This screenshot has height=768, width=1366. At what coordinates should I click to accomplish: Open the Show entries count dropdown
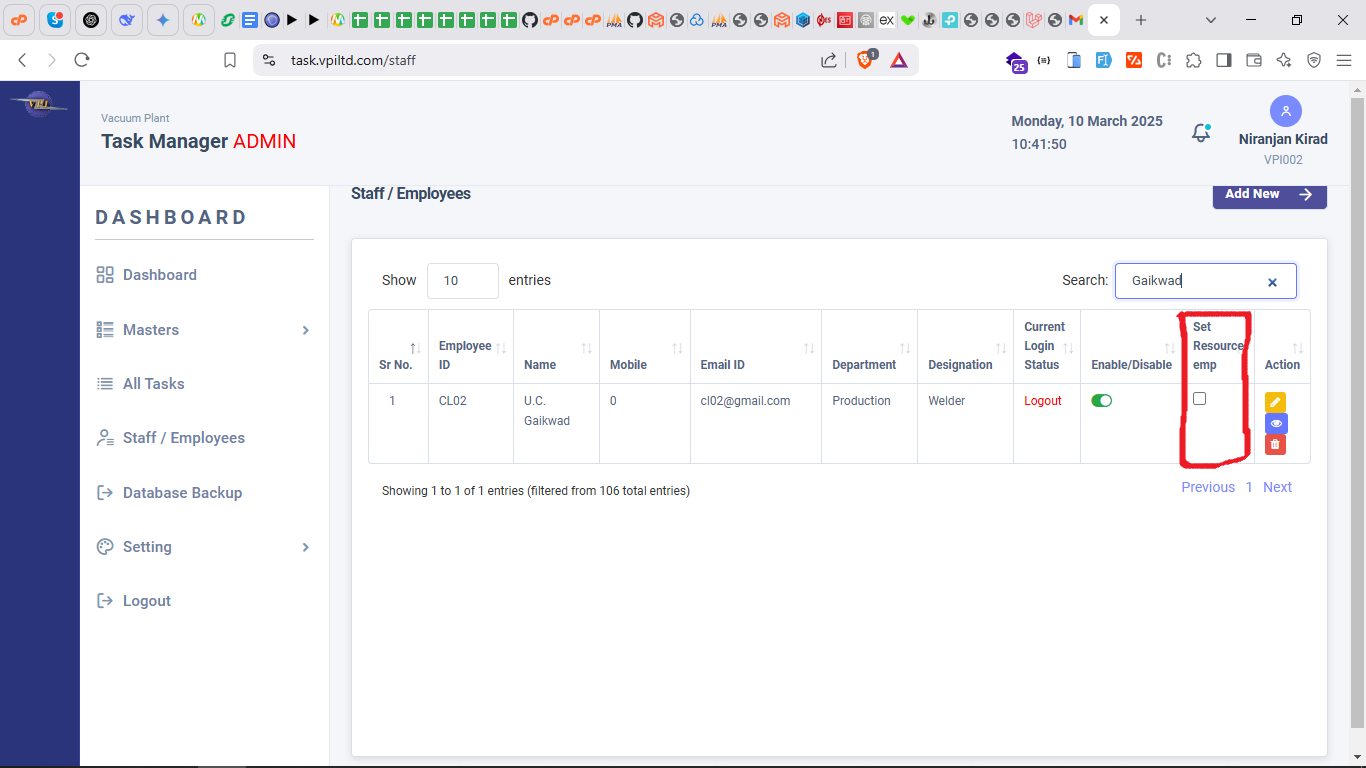462,281
